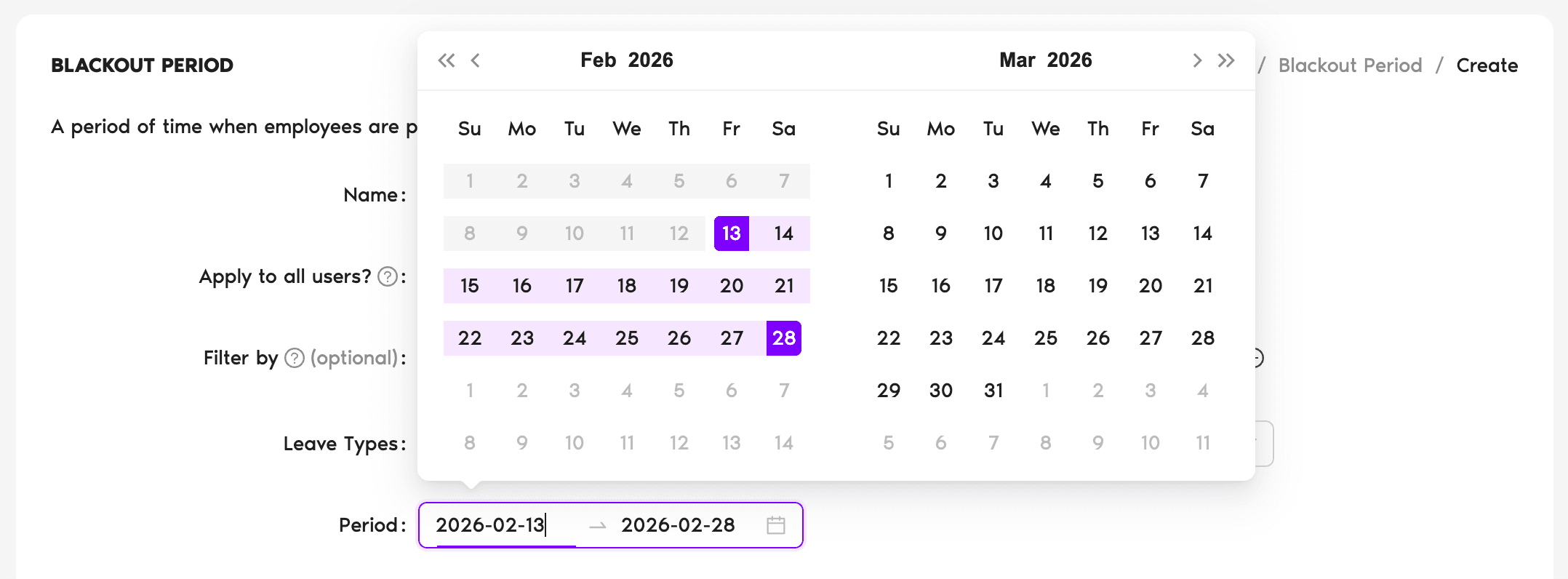
Task: Select February 28 end date
Action: (783, 338)
